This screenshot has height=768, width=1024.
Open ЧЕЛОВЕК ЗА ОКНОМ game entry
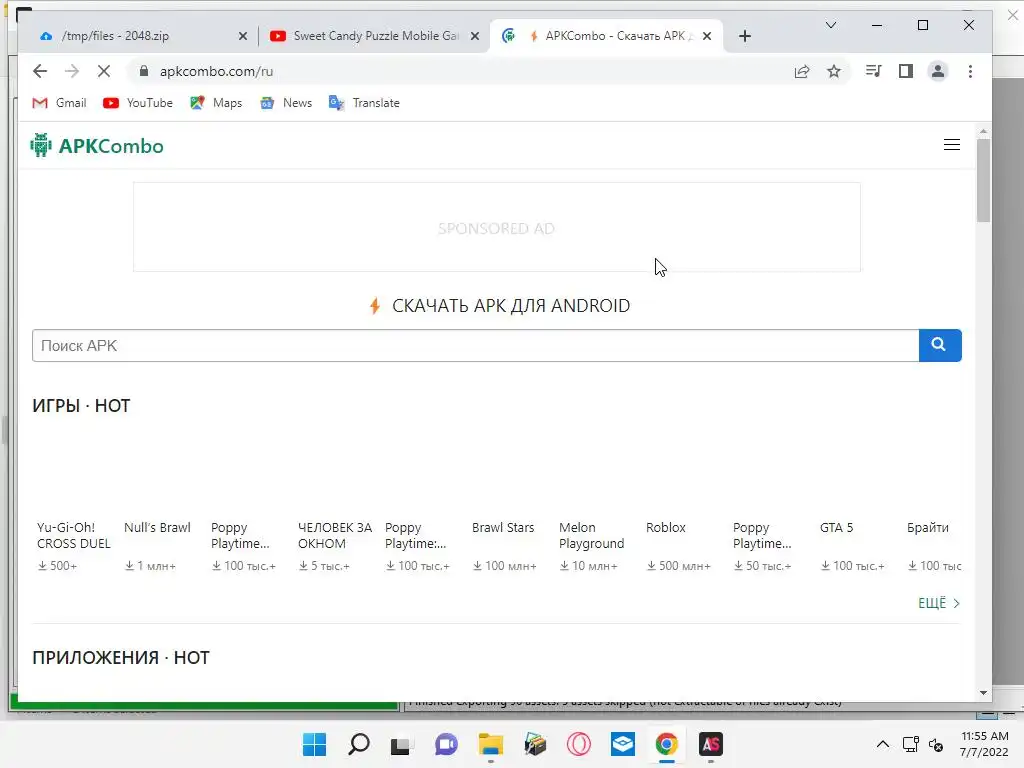coord(334,536)
